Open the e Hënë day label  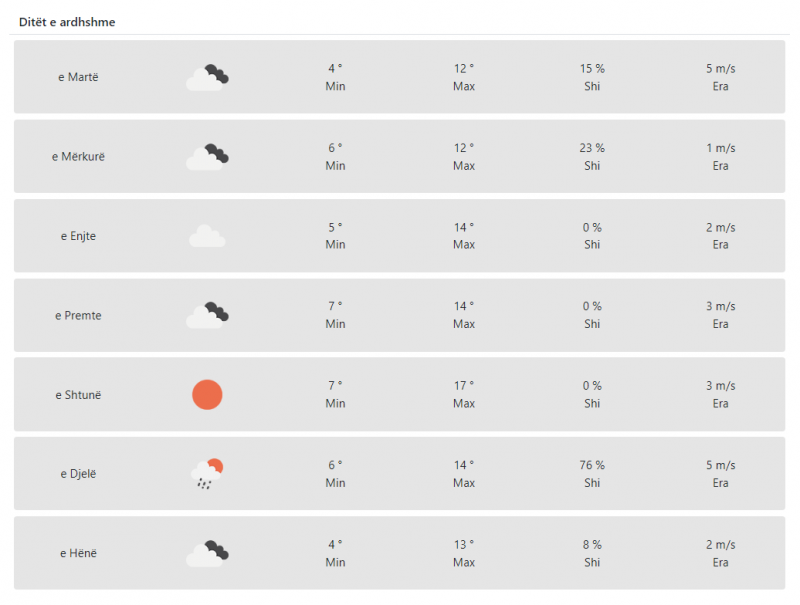[78, 553]
